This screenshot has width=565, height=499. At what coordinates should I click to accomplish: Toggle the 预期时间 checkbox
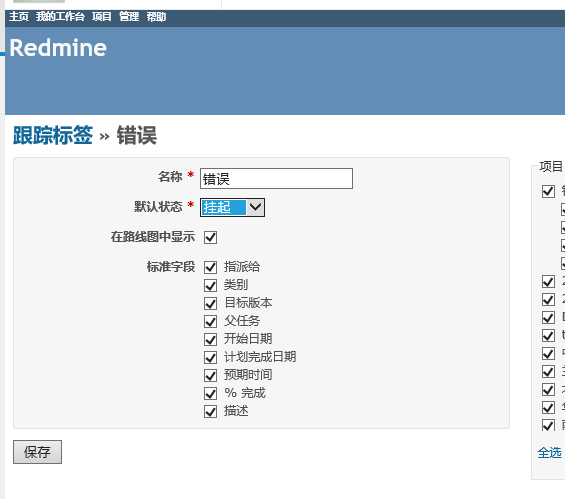[x=210, y=375]
